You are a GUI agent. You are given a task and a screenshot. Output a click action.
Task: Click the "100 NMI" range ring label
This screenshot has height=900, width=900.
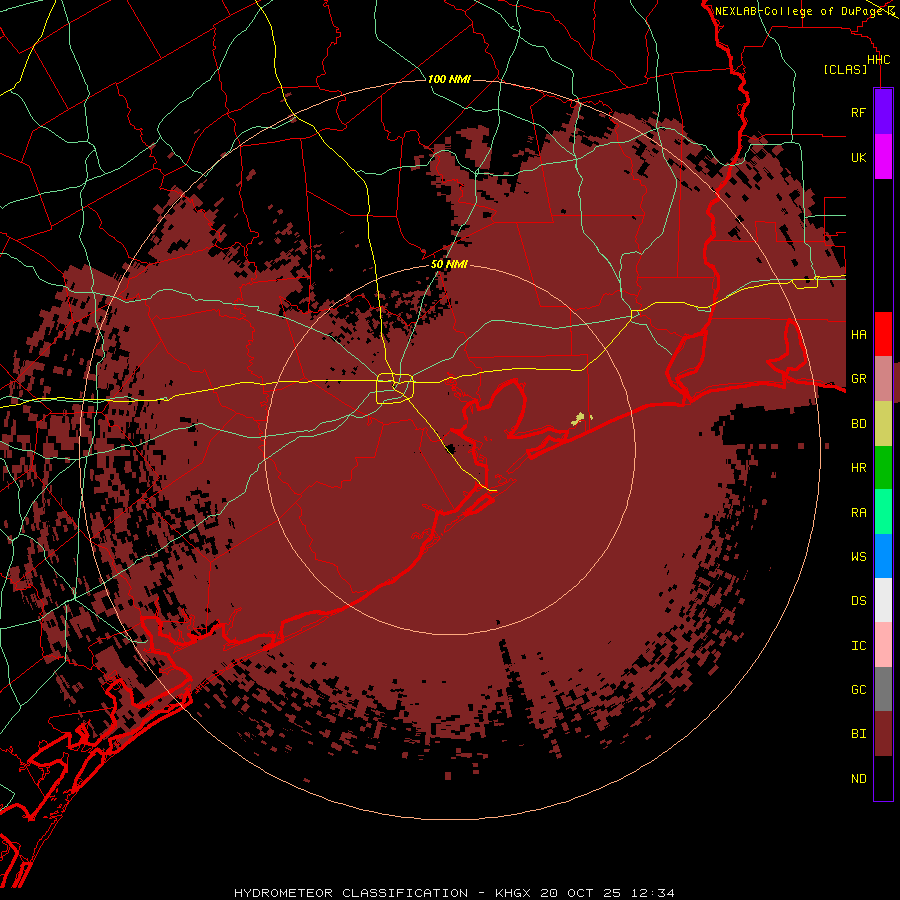coord(449,79)
